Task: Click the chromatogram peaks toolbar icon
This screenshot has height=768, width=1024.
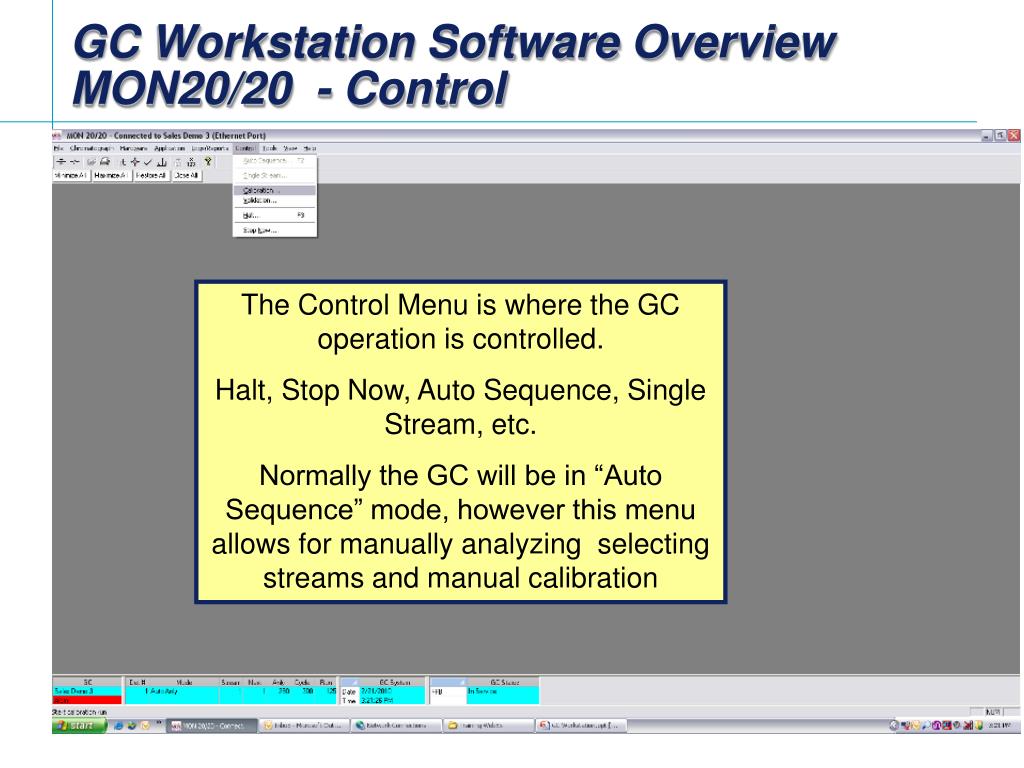Action: click(x=162, y=162)
